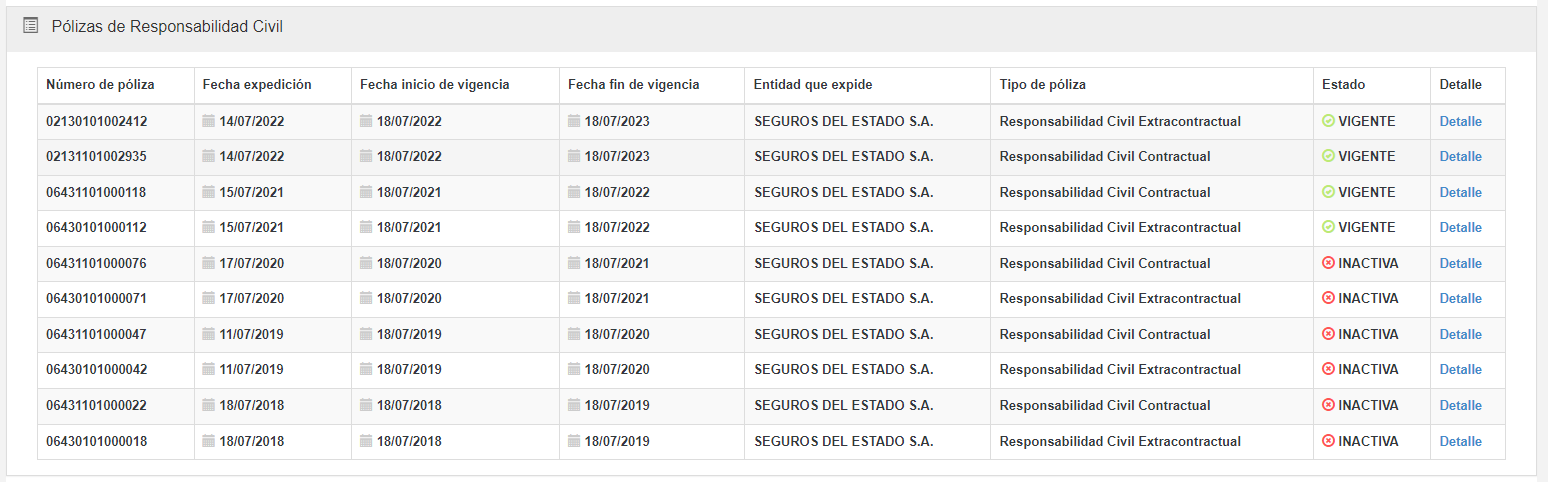View Detalle of policy 06430101000071
The image size is (1548, 482).
pos(1460,298)
